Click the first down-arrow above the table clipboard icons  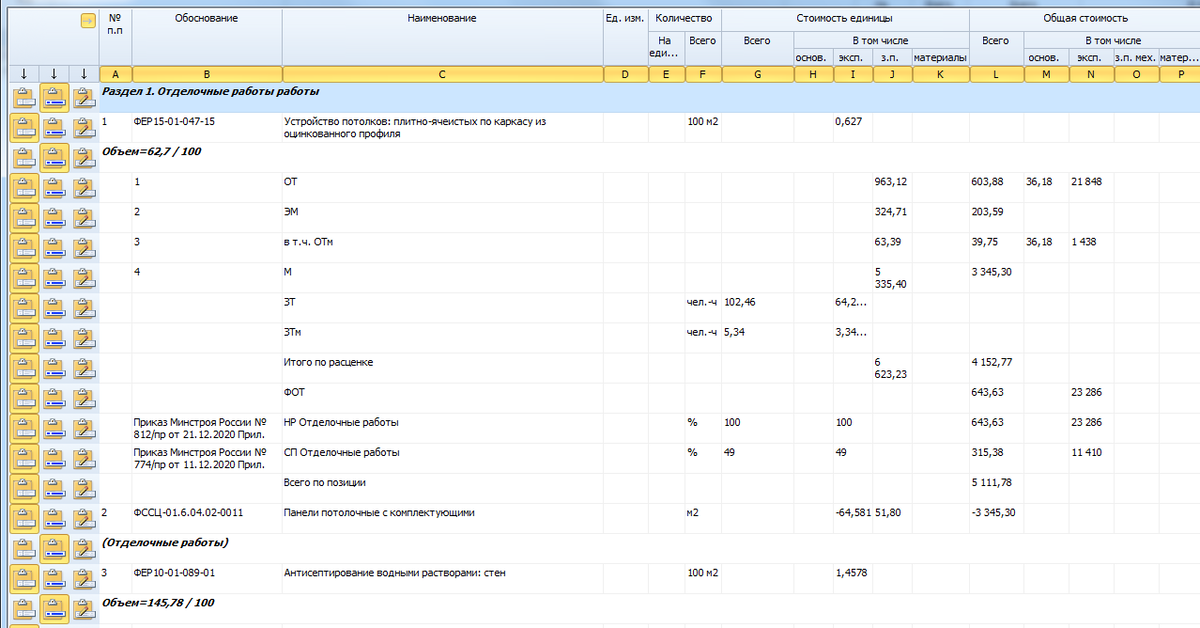click(x=24, y=74)
